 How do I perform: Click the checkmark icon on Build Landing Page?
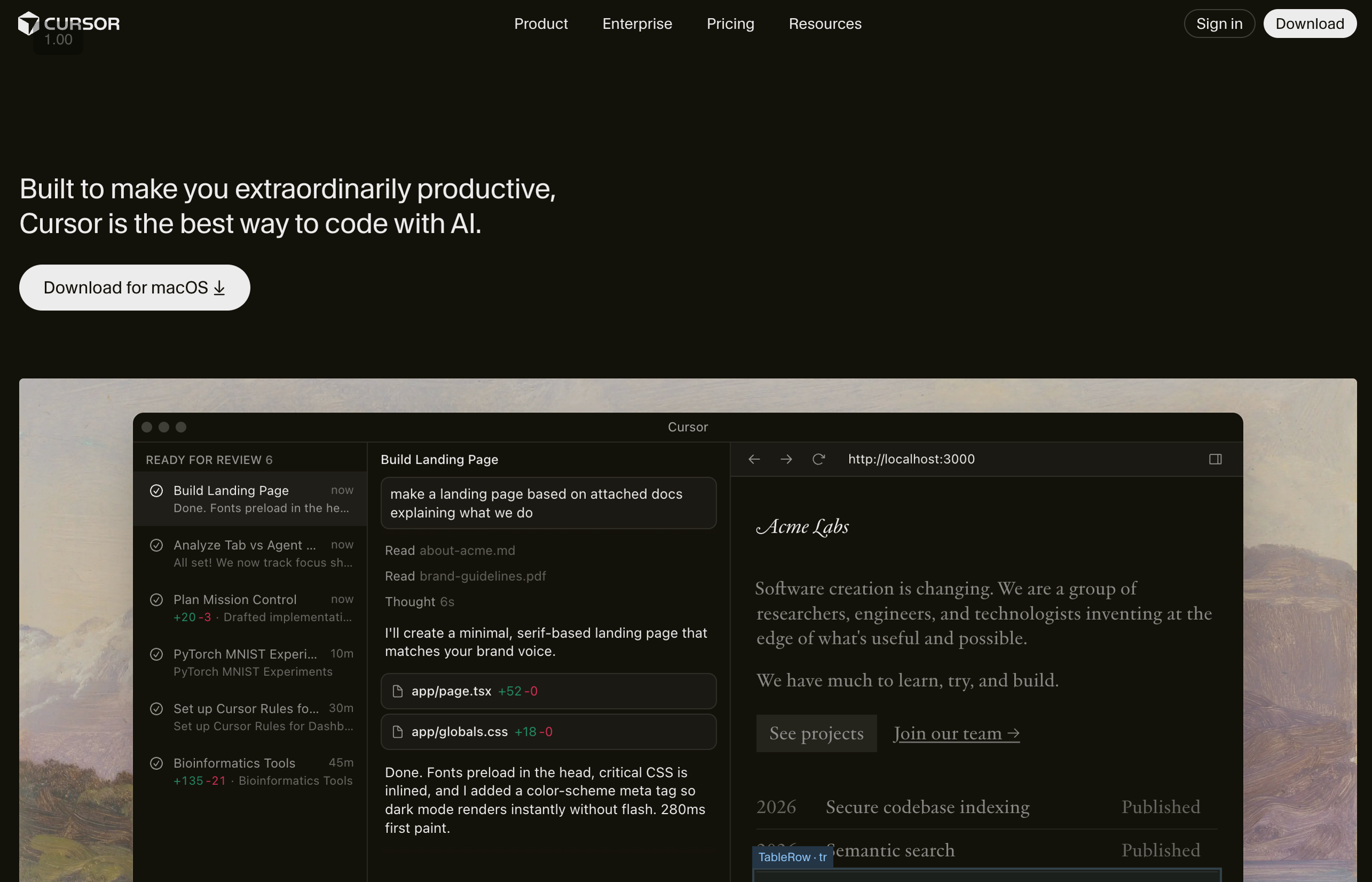click(157, 490)
